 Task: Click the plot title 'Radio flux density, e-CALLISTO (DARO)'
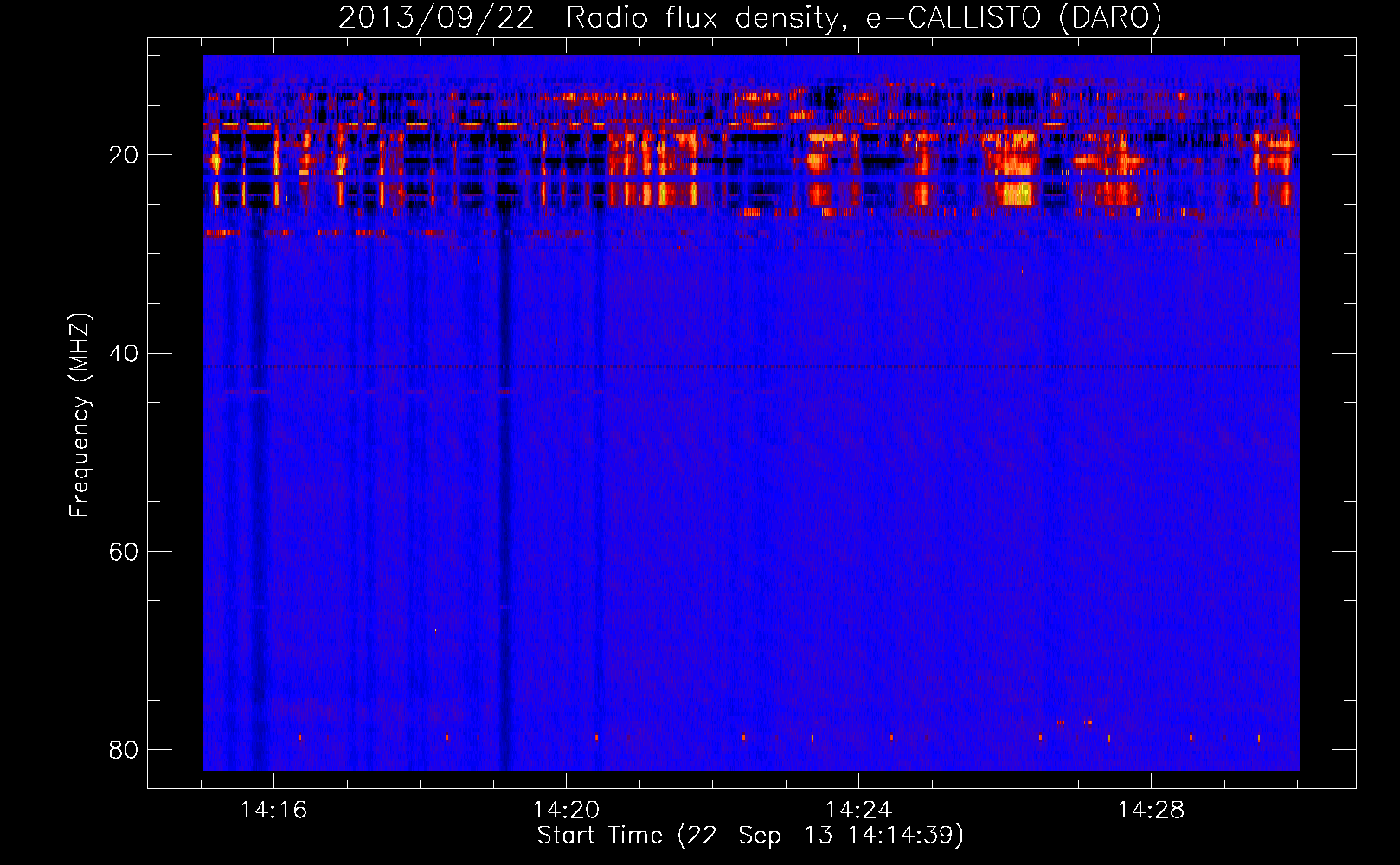[x=864, y=17]
